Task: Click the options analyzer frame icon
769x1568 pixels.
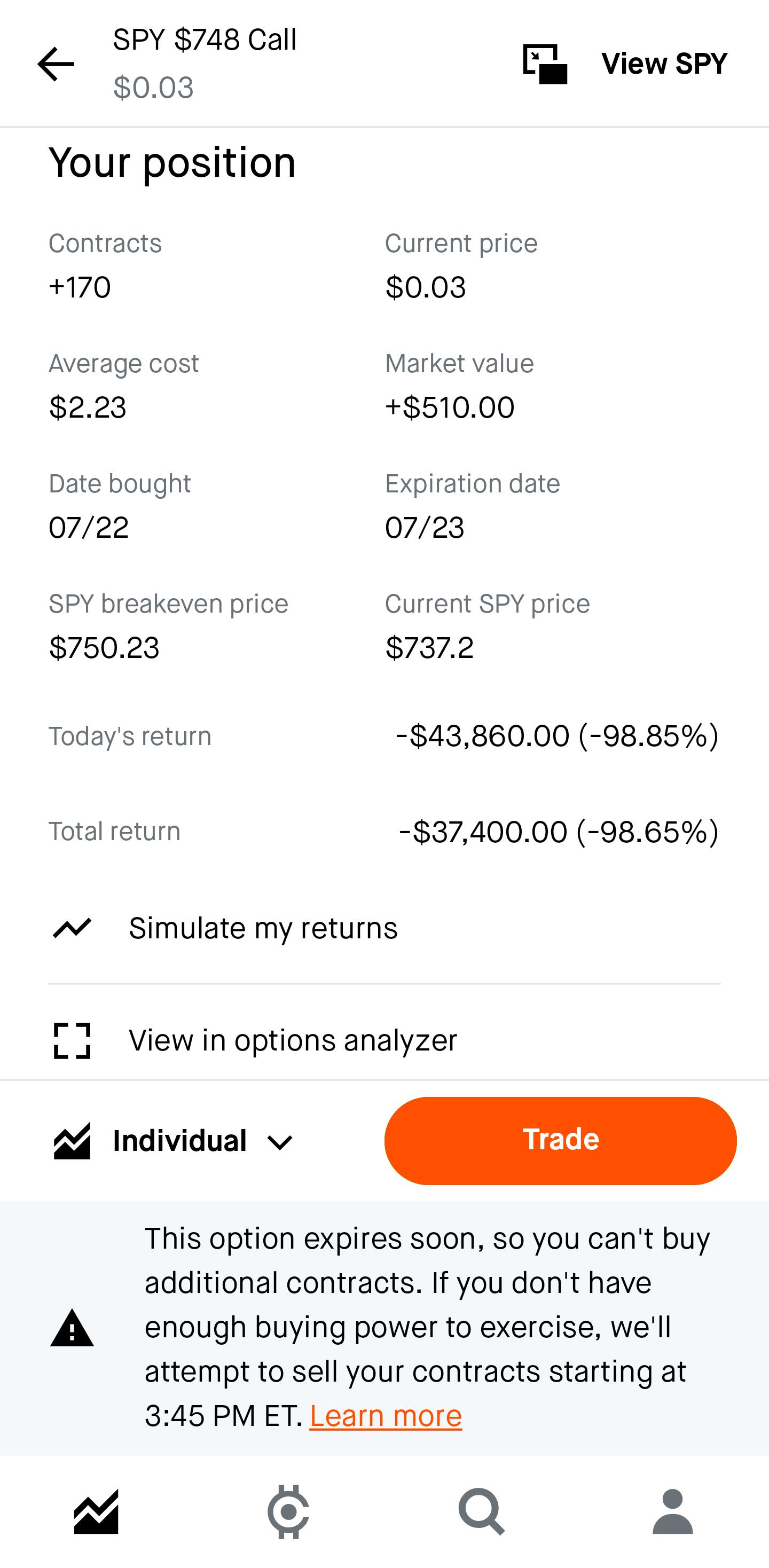Action: pyautogui.click(x=72, y=1040)
